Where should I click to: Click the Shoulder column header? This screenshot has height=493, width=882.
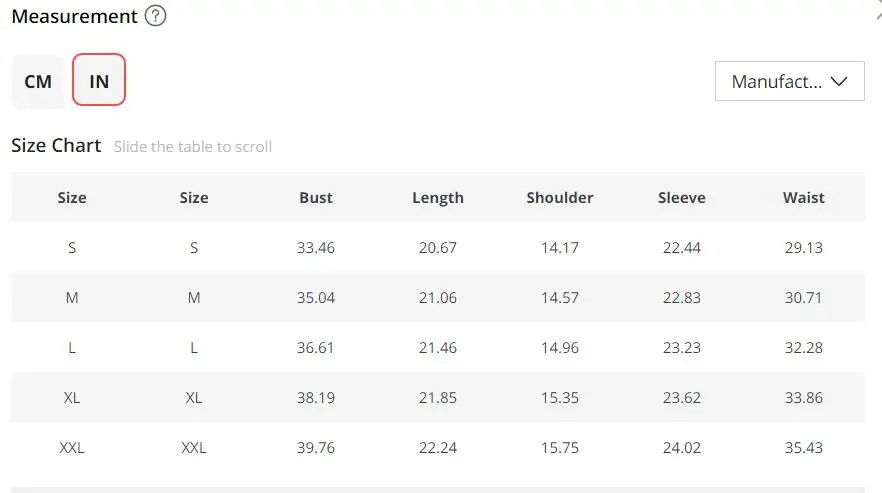[560, 198]
